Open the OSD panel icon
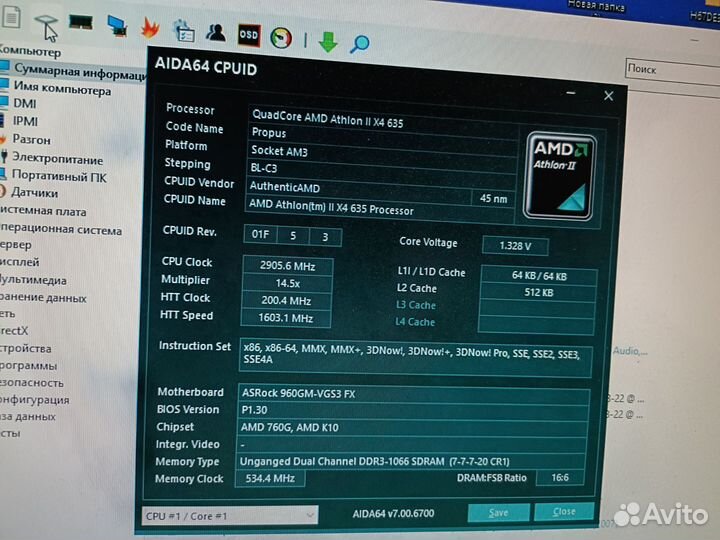This screenshot has width=720, height=540. 249,35
